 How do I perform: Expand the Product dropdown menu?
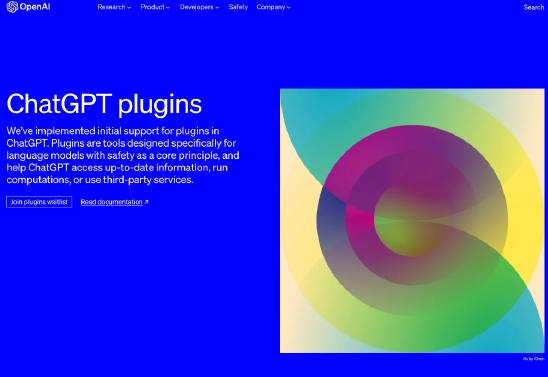(x=155, y=7)
